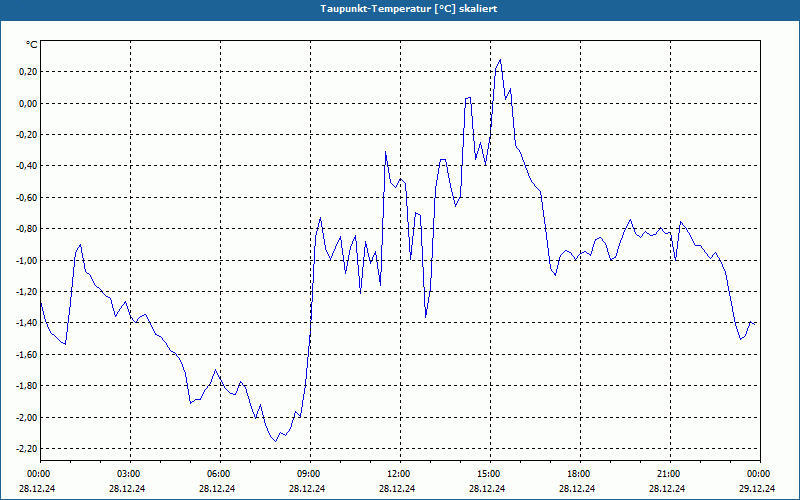Click the curve's lowest point before 09:00

[x=276, y=441]
